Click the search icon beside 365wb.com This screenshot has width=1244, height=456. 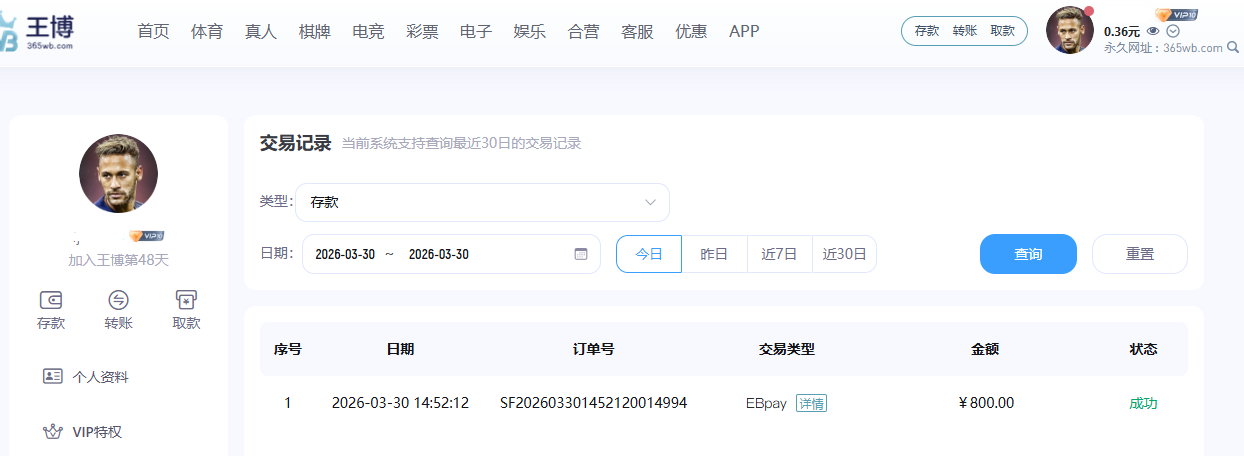coord(1232,47)
